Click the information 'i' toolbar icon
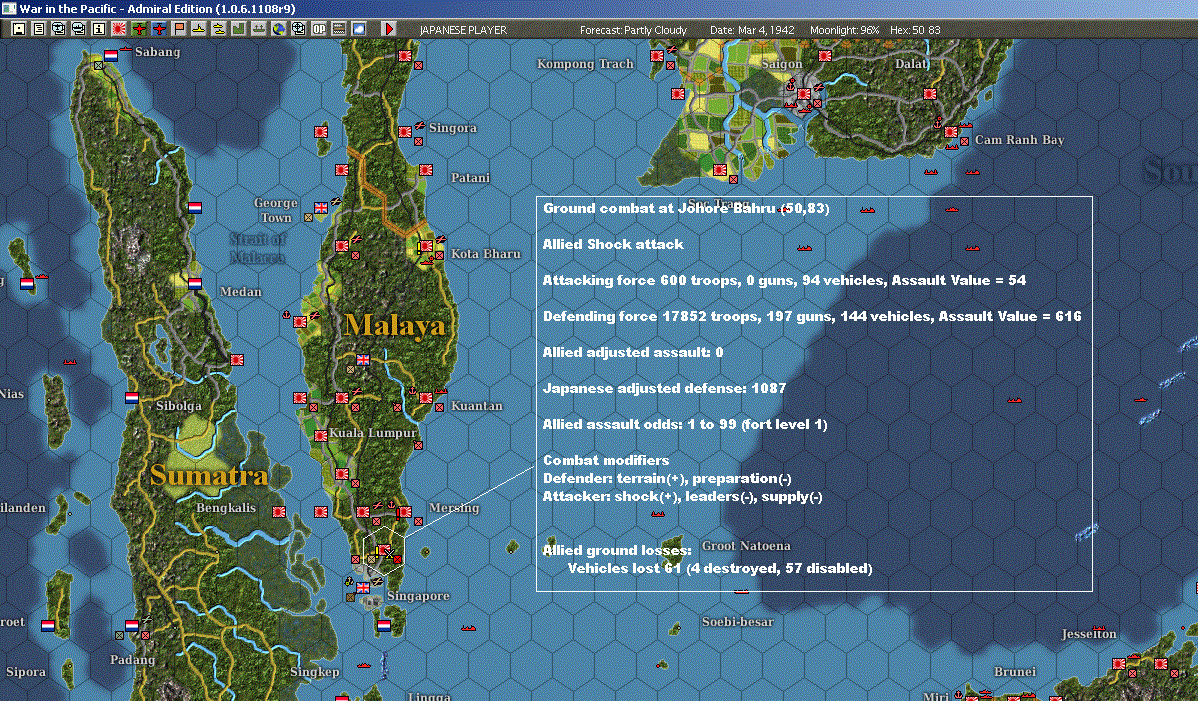This screenshot has height=701, width=1198. point(99,29)
